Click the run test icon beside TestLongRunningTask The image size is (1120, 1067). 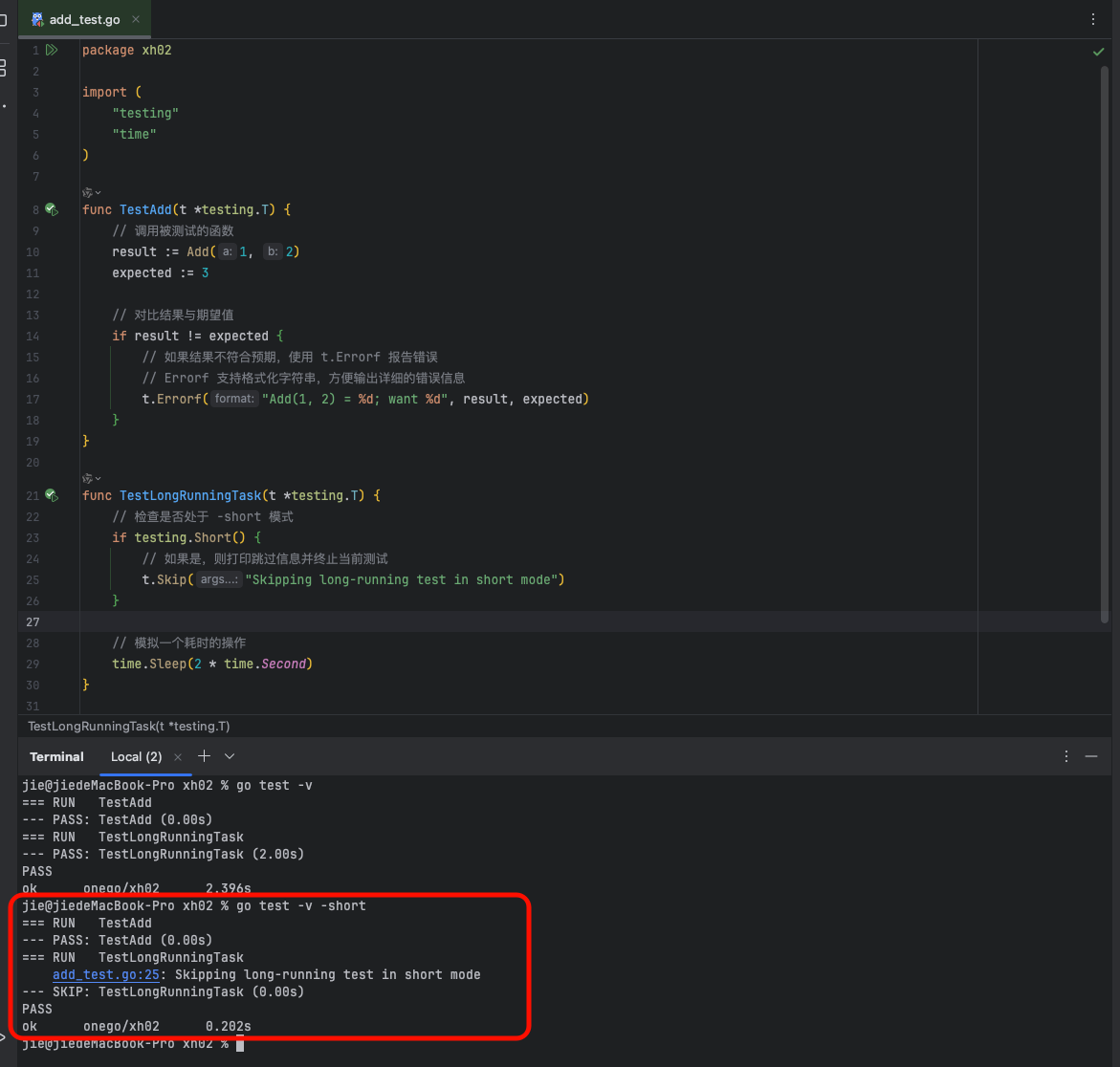(52, 495)
